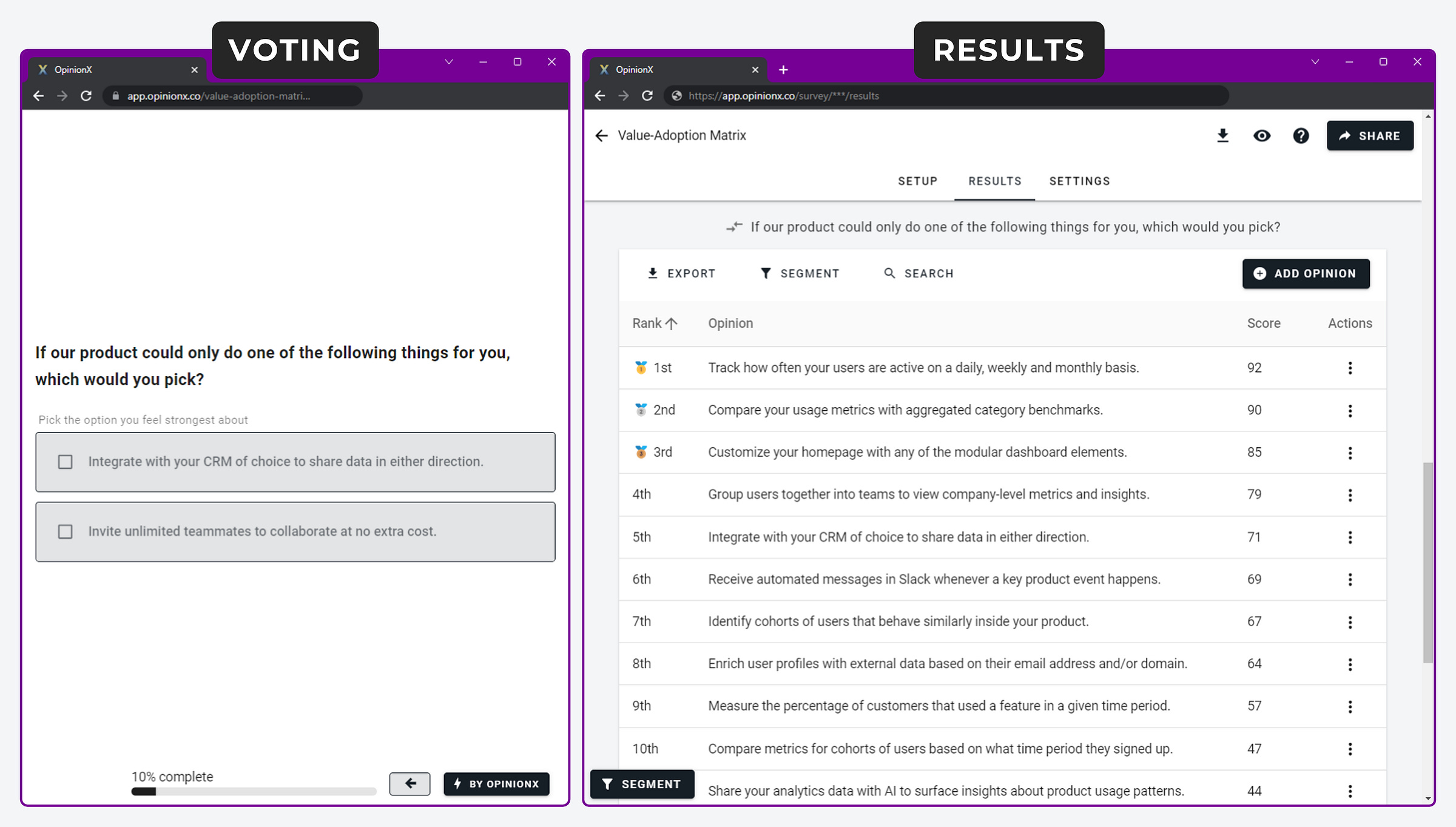The image size is (1456, 827).
Task: Open the help question mark icon
Action: click(x=1301, y=135)
